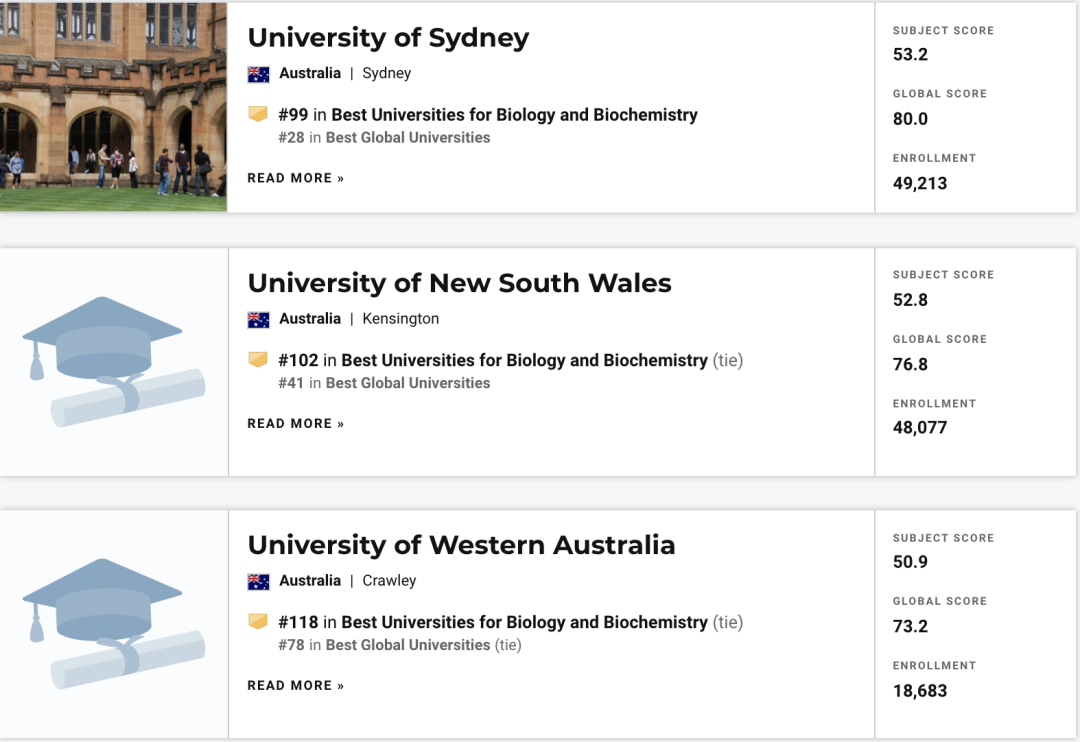Open Best Global Universities link at #28
Screen dimensions: 1080x742
pyautogui.click(x=408, y=137)
